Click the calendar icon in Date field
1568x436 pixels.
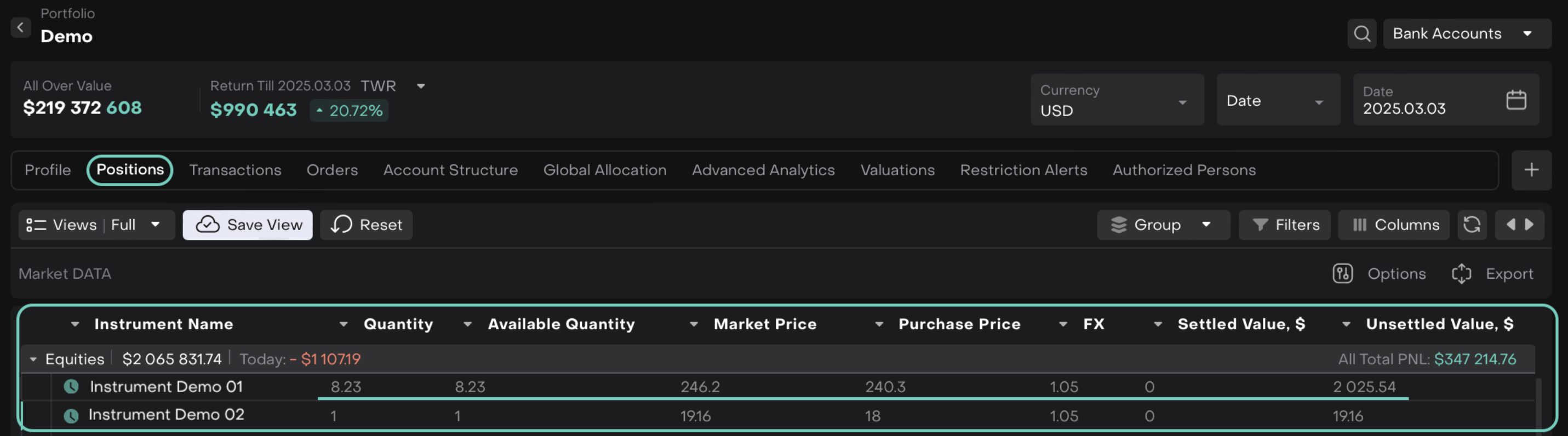(1515, 100)
